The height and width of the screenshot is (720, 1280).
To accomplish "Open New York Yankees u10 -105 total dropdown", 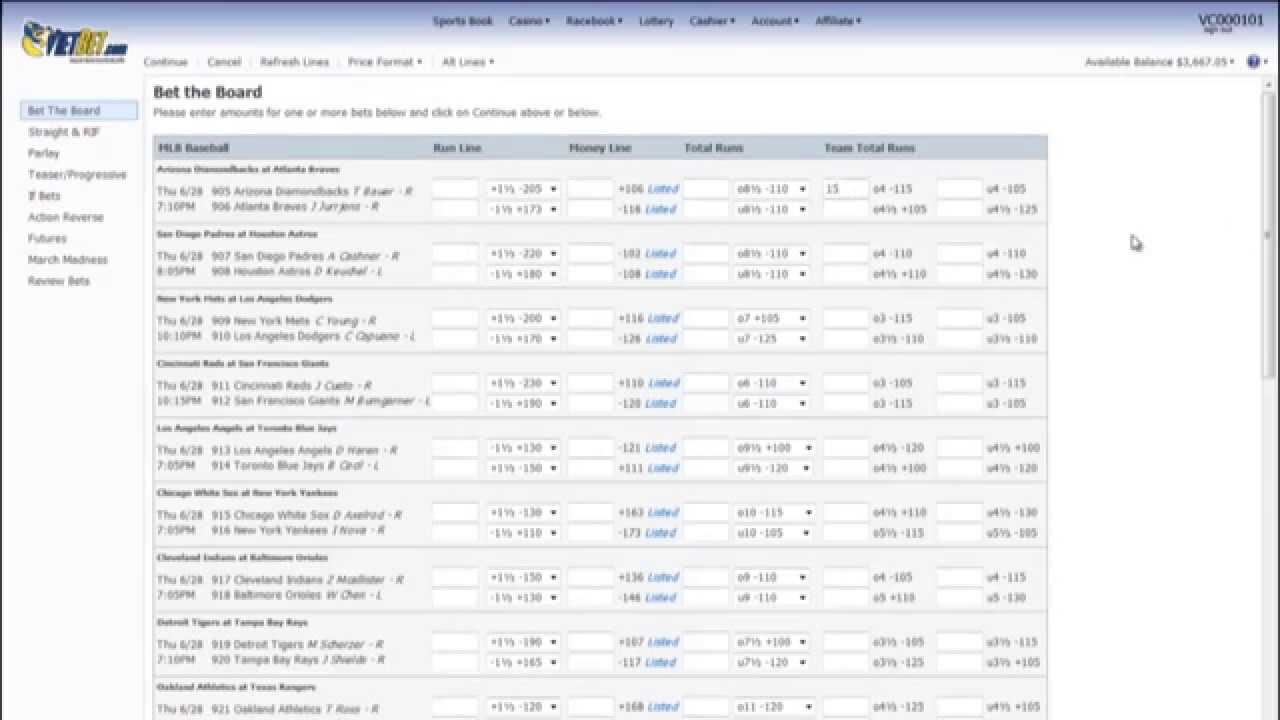I will 775,533.
